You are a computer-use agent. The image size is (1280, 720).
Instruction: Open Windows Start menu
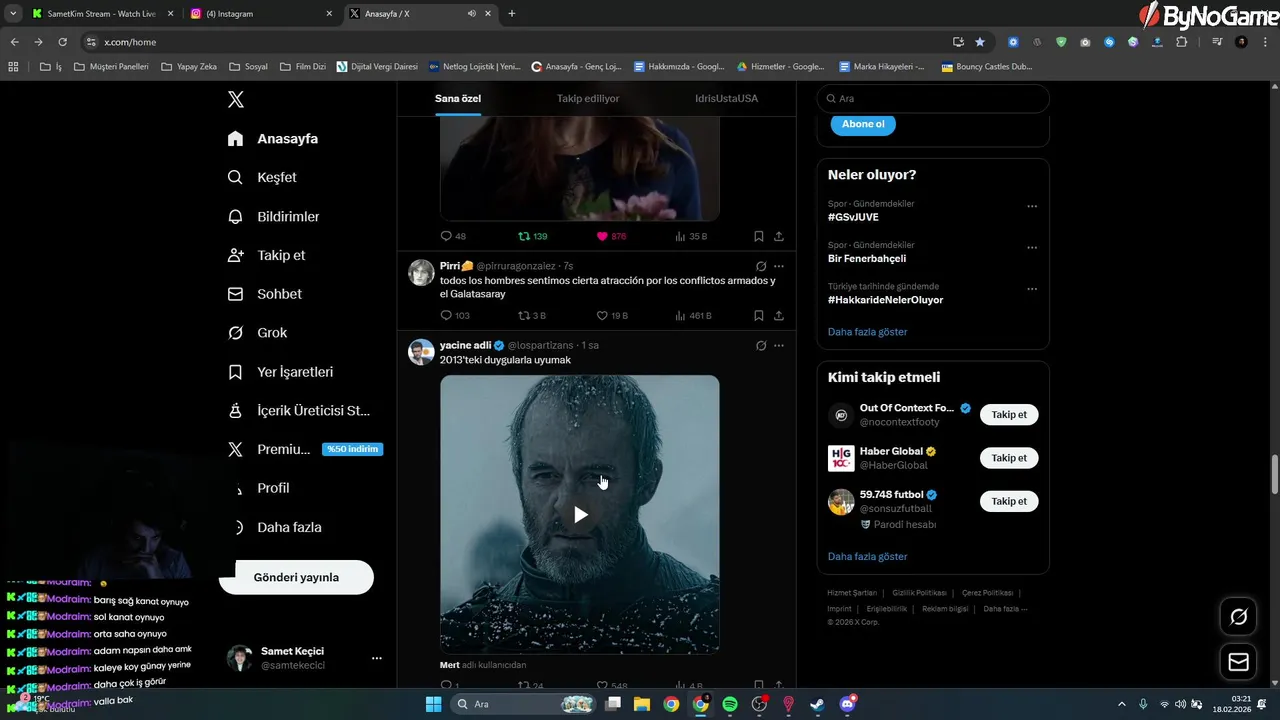(x=433, y=704)
